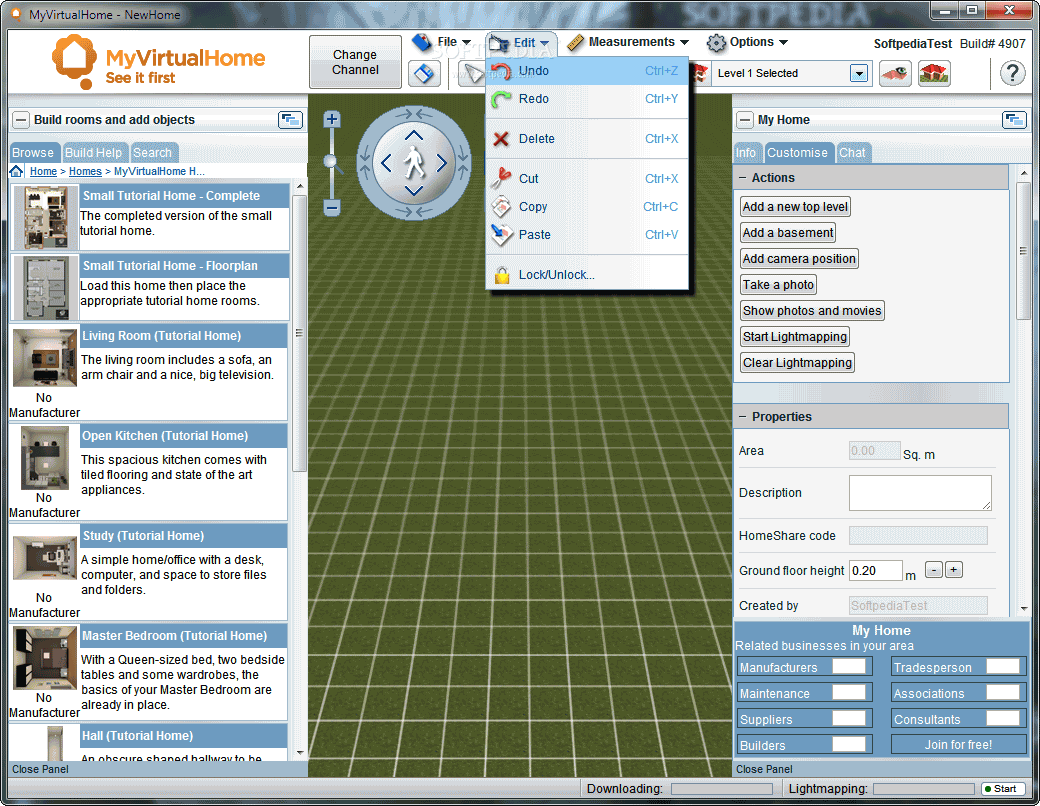Click Close Panel under My Home
This screenshot has height=806, width=1040.
coord(764,770)
